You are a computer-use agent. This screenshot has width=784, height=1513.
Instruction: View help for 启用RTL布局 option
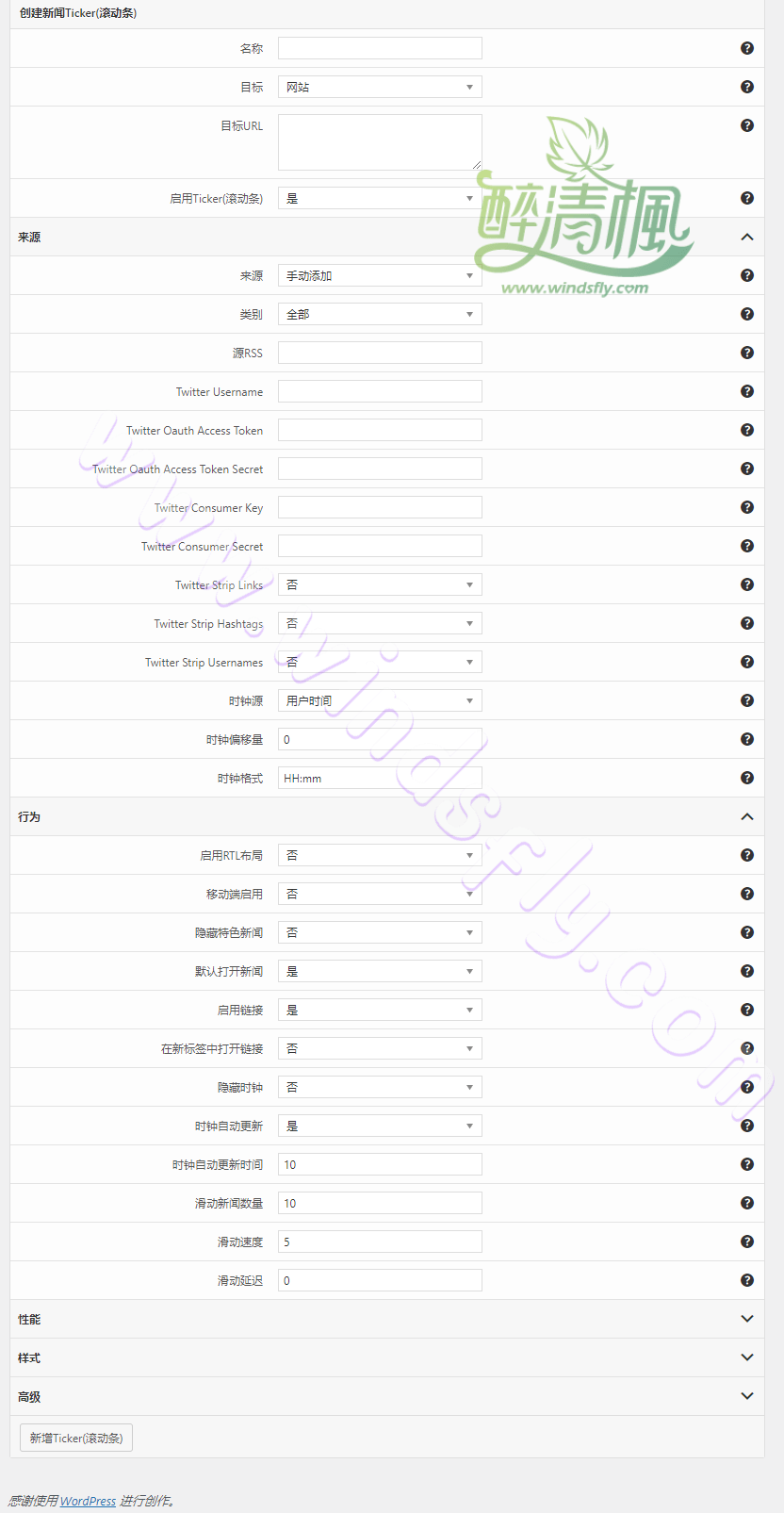click(747, 855)
